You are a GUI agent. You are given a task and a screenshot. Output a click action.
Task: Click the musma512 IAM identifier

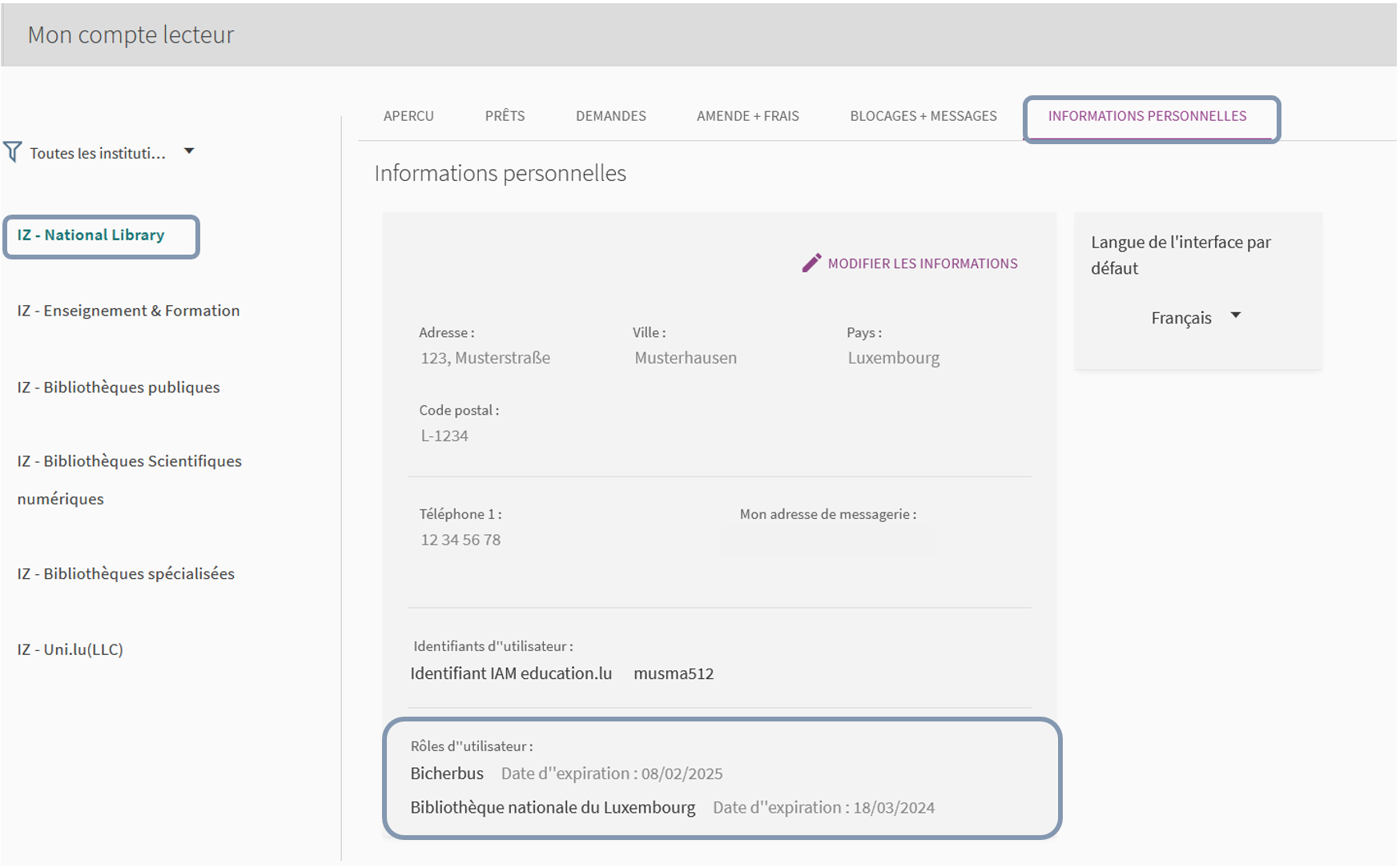click(674, 673)
